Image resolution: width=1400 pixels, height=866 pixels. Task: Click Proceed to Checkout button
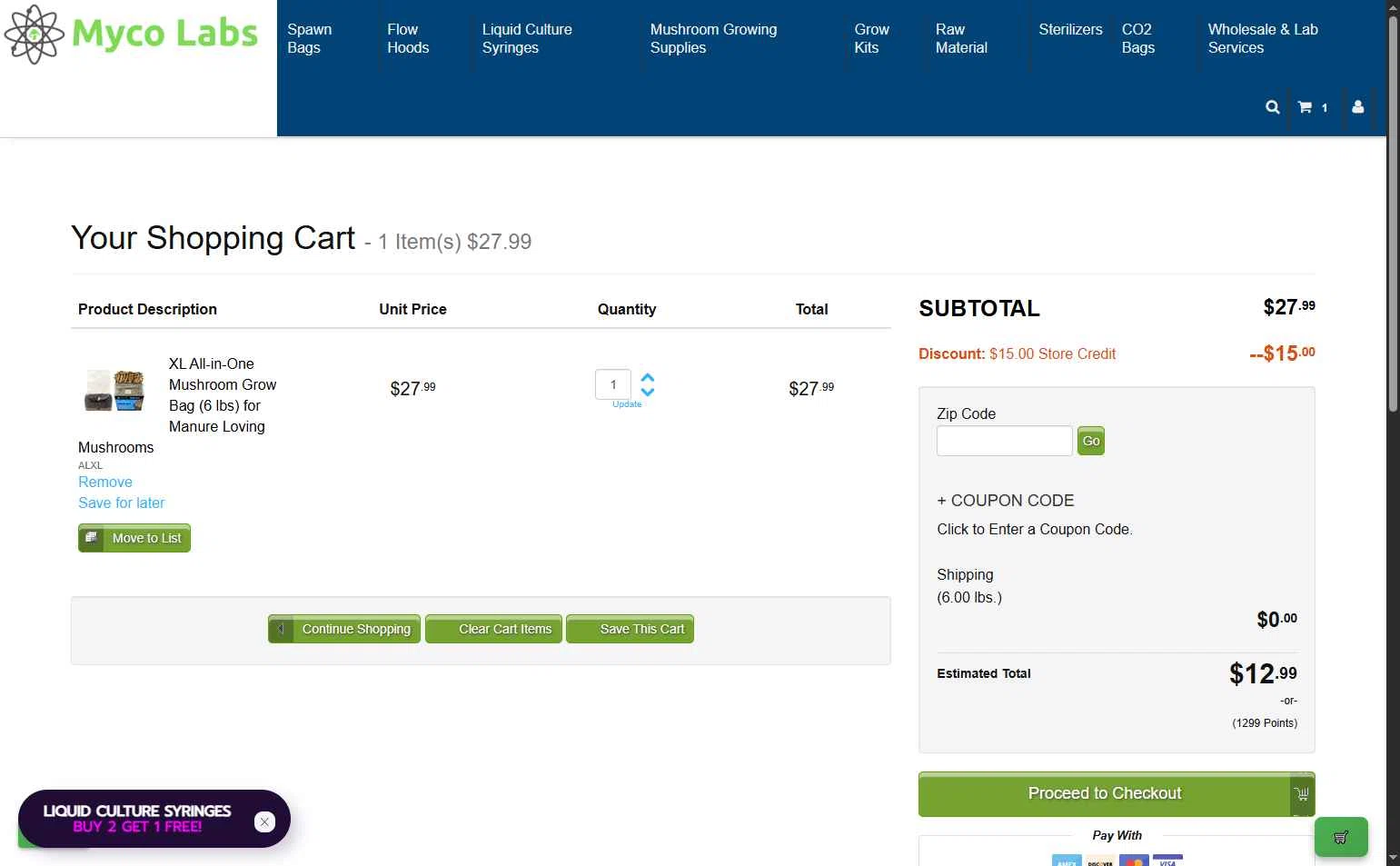tap(1117, 793)
